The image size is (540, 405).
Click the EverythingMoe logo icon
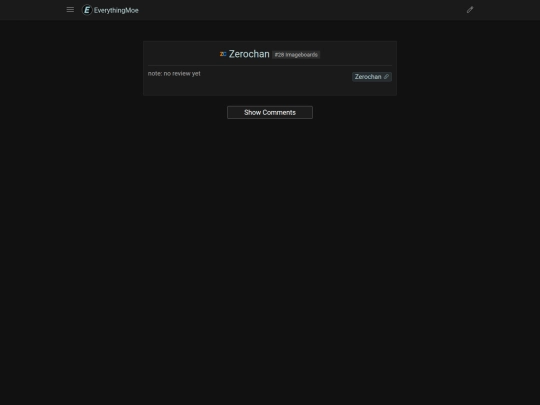(87, 10)
